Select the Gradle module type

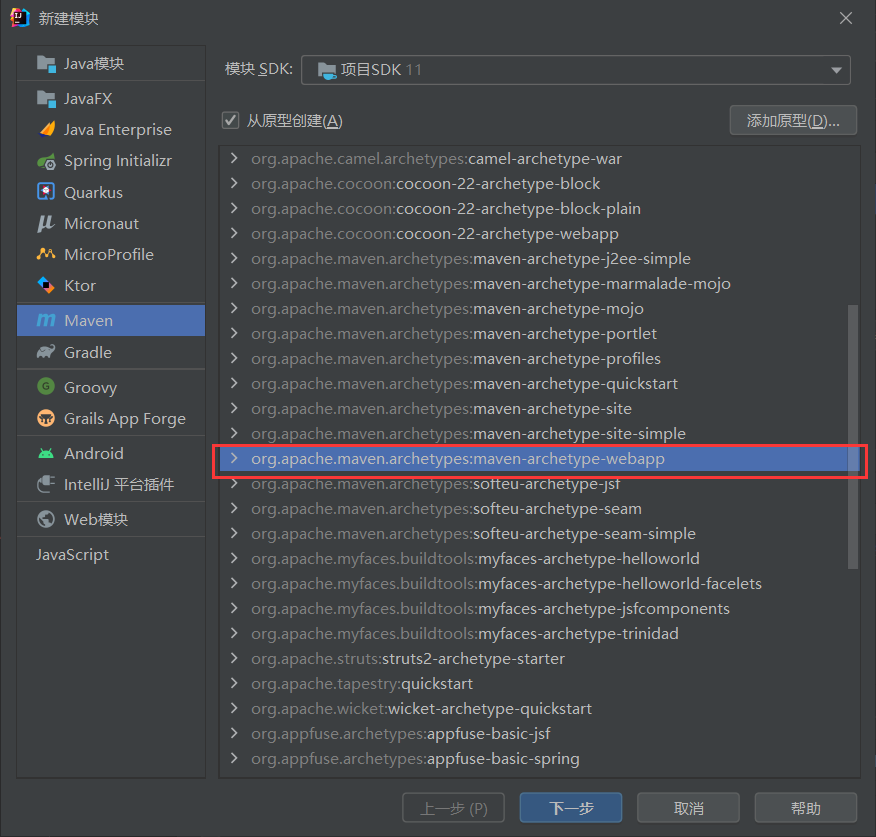[111, 353]
